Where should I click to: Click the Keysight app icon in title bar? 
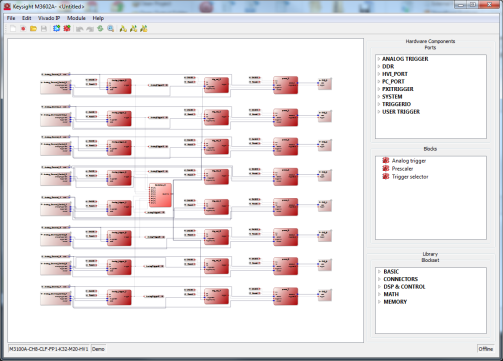7,6
